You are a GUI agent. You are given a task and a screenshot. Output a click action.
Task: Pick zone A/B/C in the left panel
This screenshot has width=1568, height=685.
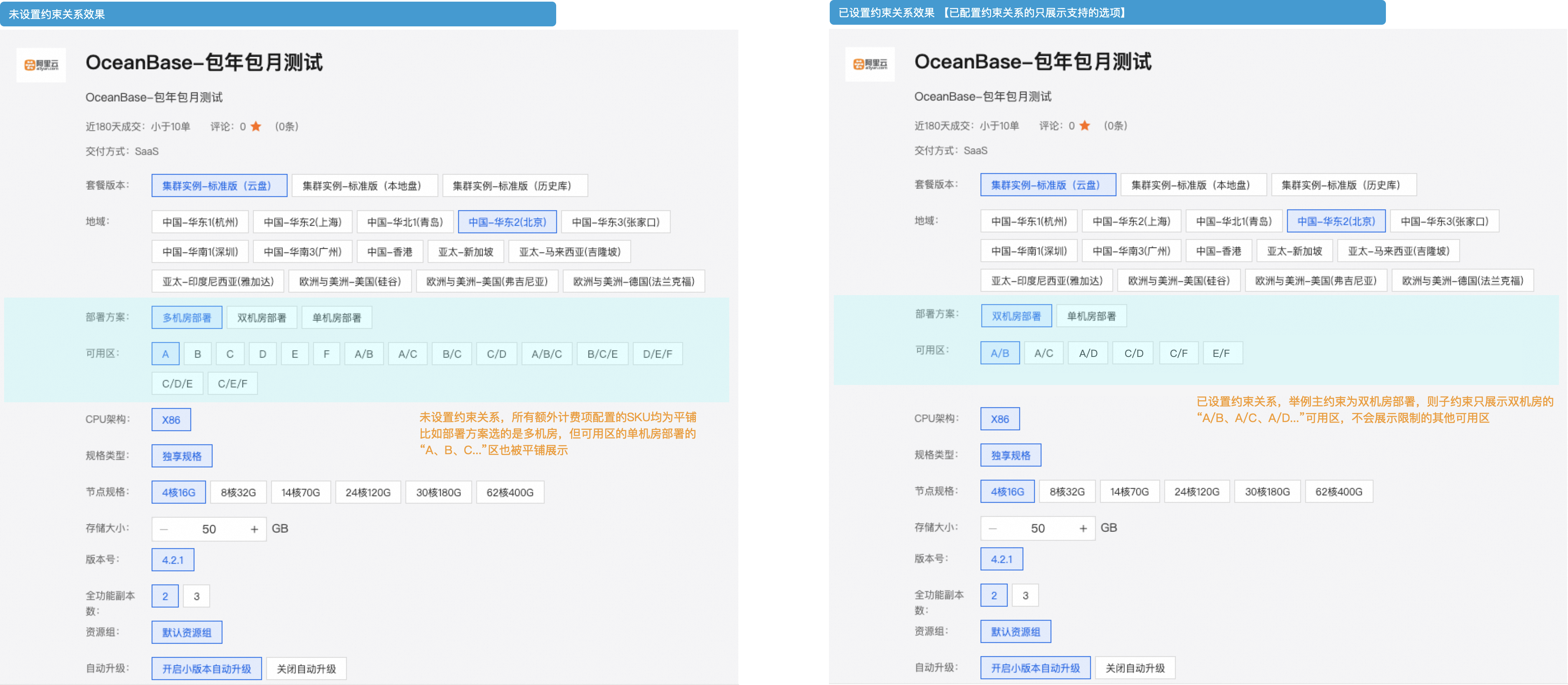(x=547, y=354)
